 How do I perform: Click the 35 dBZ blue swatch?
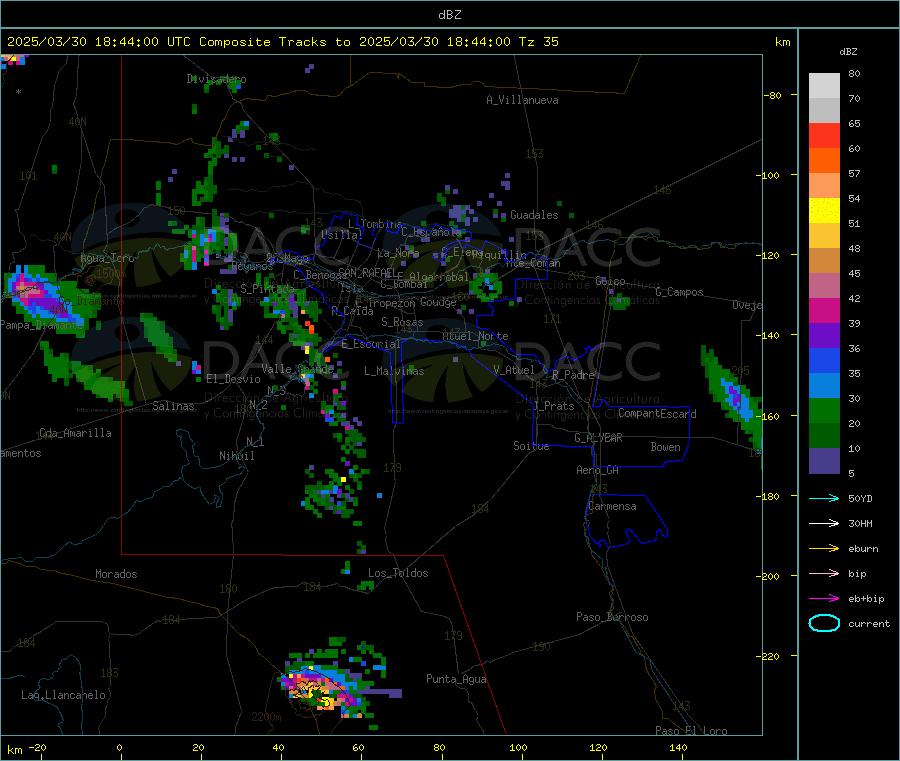(824, 360)
